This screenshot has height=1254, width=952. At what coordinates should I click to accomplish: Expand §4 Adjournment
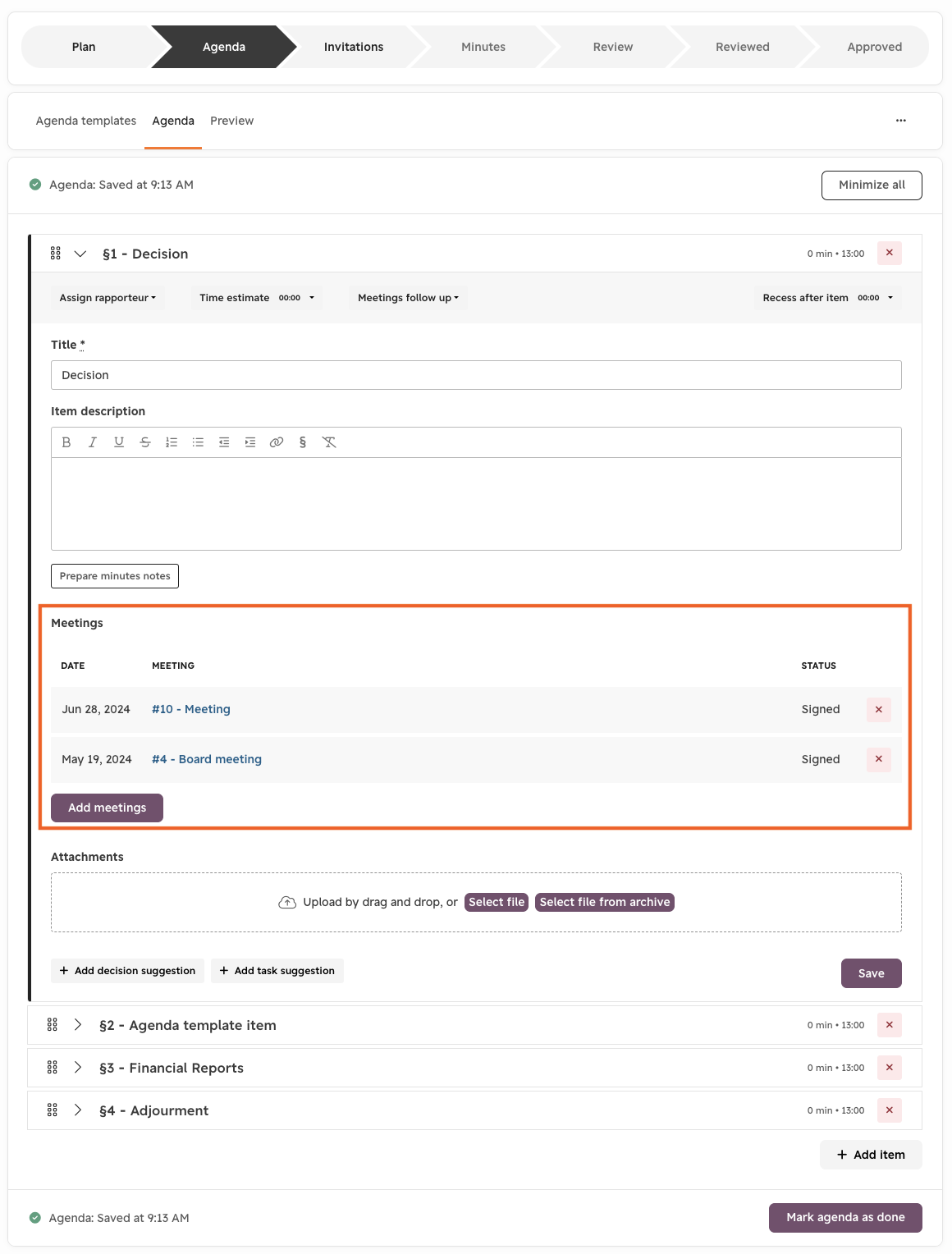click(78, 1110)
